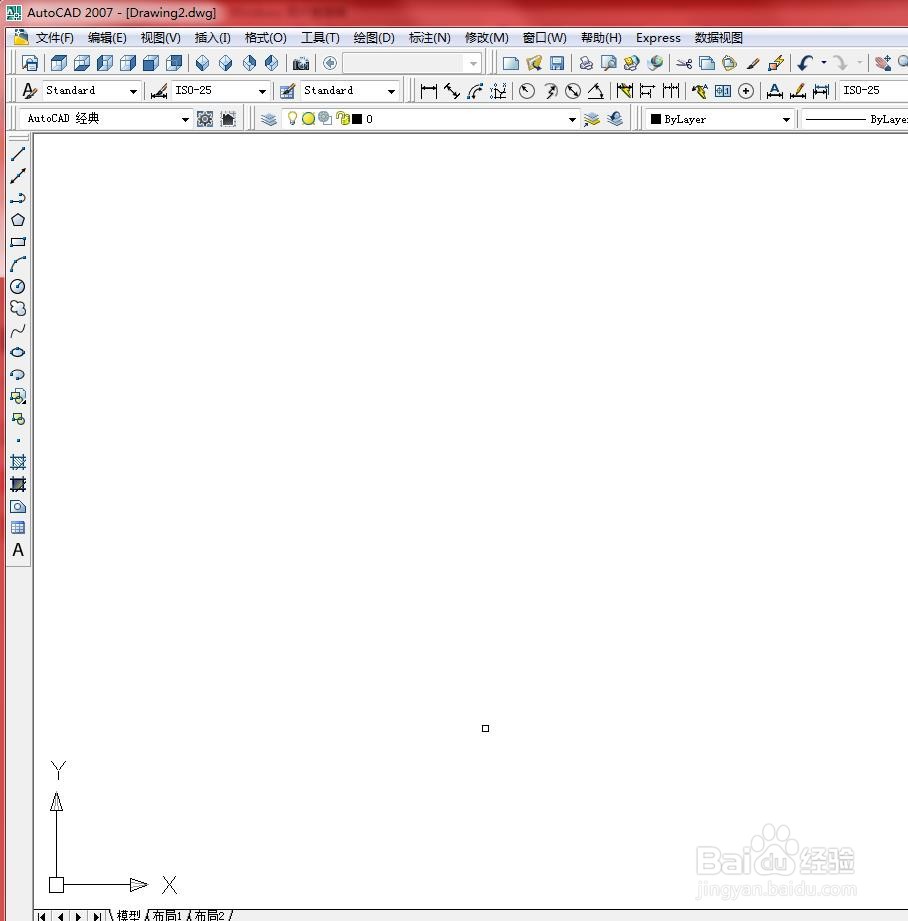The height and width of the screenshot is (921, 908).
Task: Select the Spline tool
Action: pyautogui.click(x=18, y=331)
